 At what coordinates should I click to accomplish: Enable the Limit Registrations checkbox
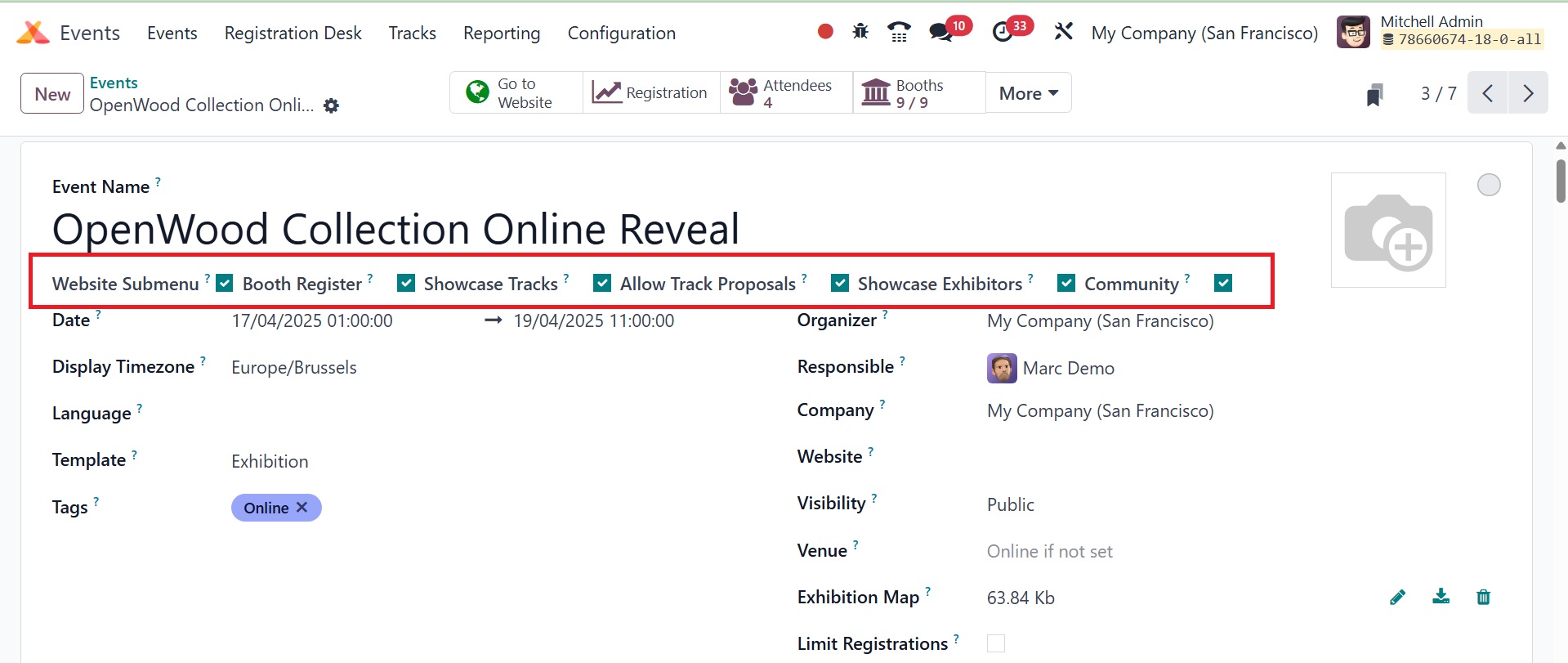coord(996,643)
